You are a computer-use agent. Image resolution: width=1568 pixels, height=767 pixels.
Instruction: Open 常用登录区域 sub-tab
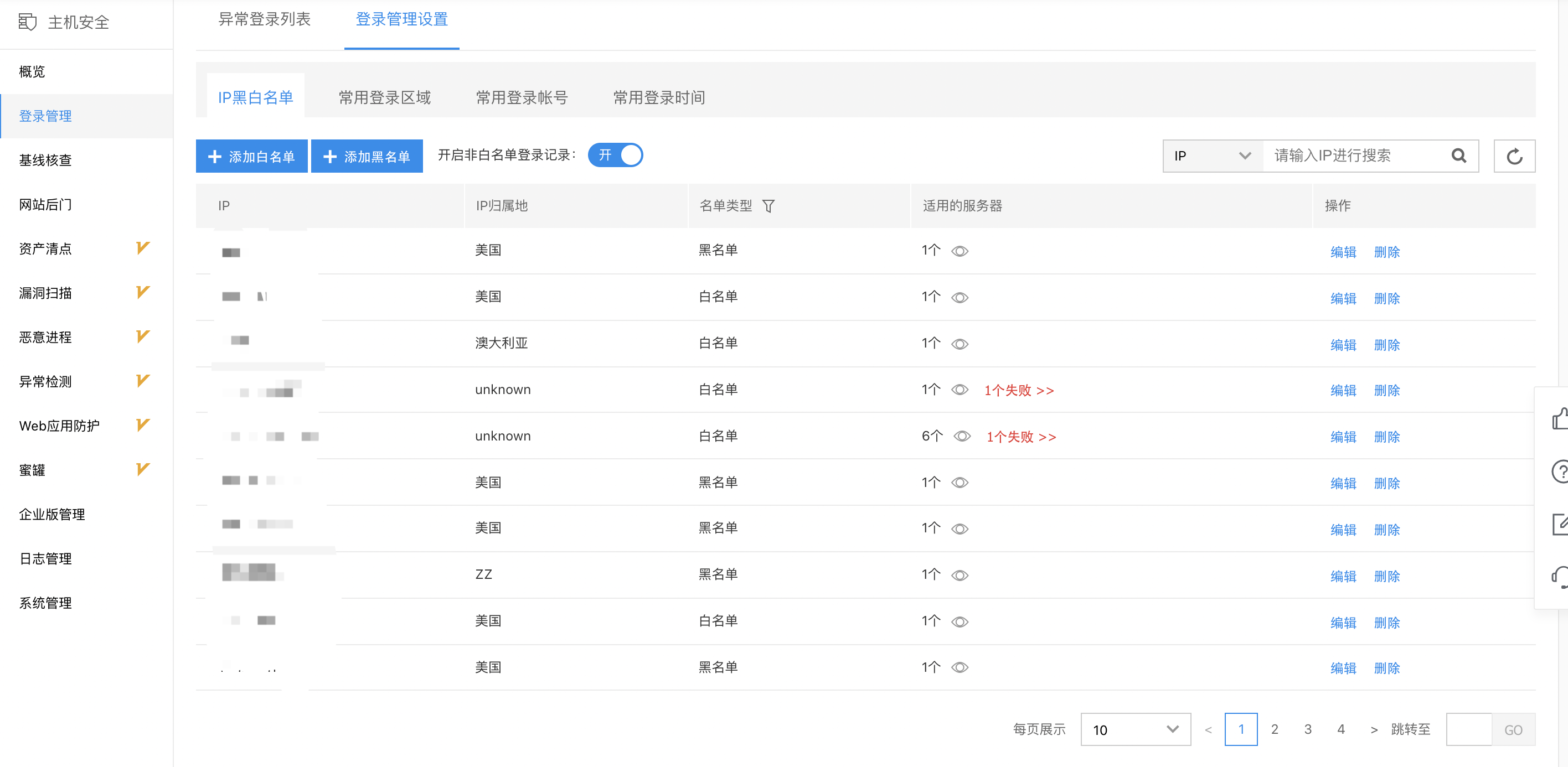pyautogui.click(x=385, y=97)
